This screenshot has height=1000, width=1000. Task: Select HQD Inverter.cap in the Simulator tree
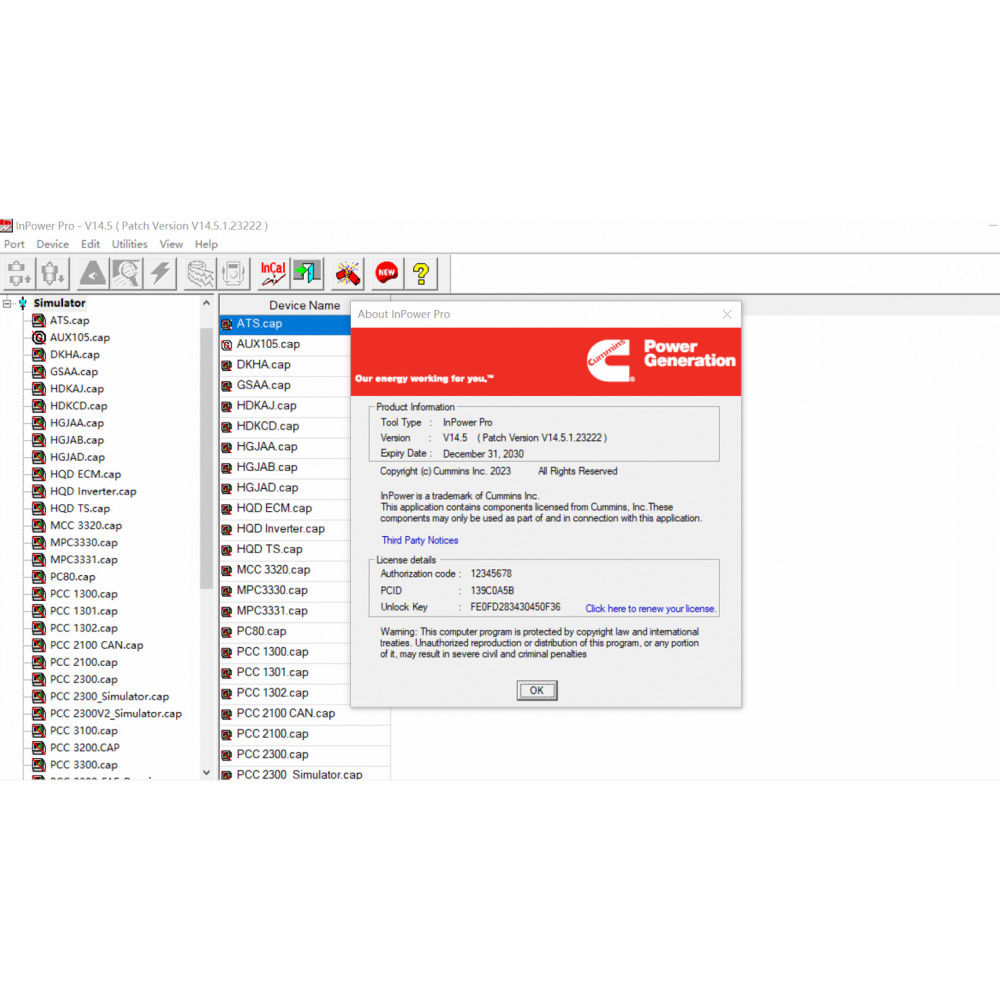tap(93, 491)
